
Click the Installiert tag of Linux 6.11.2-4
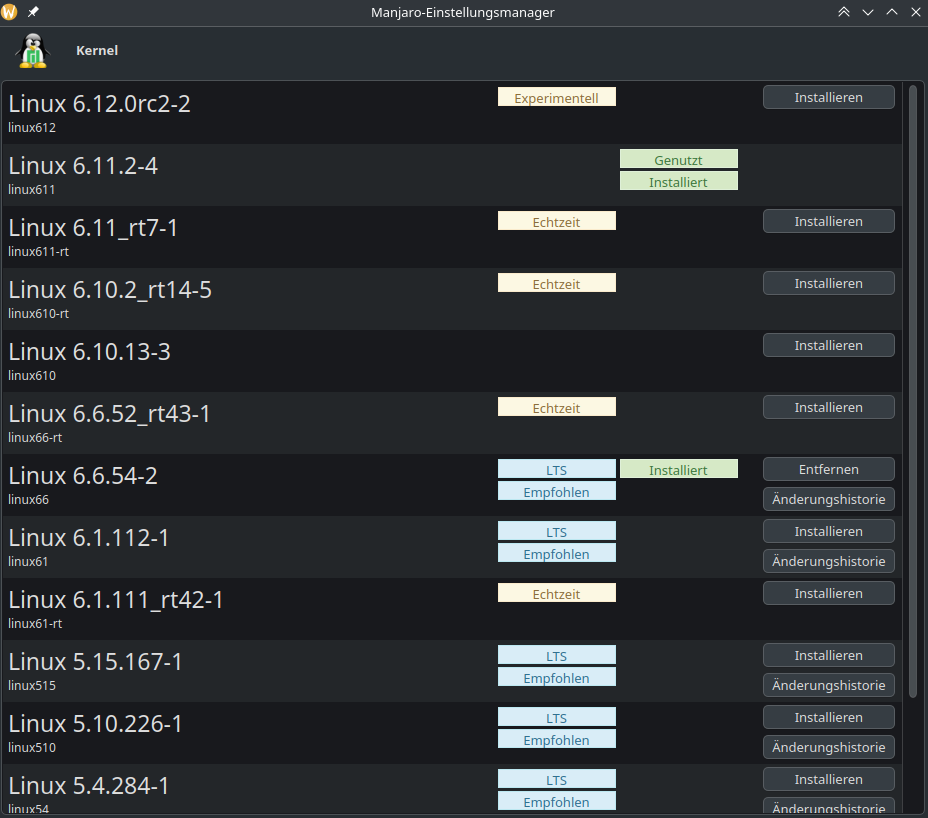(x=678, y=181)
